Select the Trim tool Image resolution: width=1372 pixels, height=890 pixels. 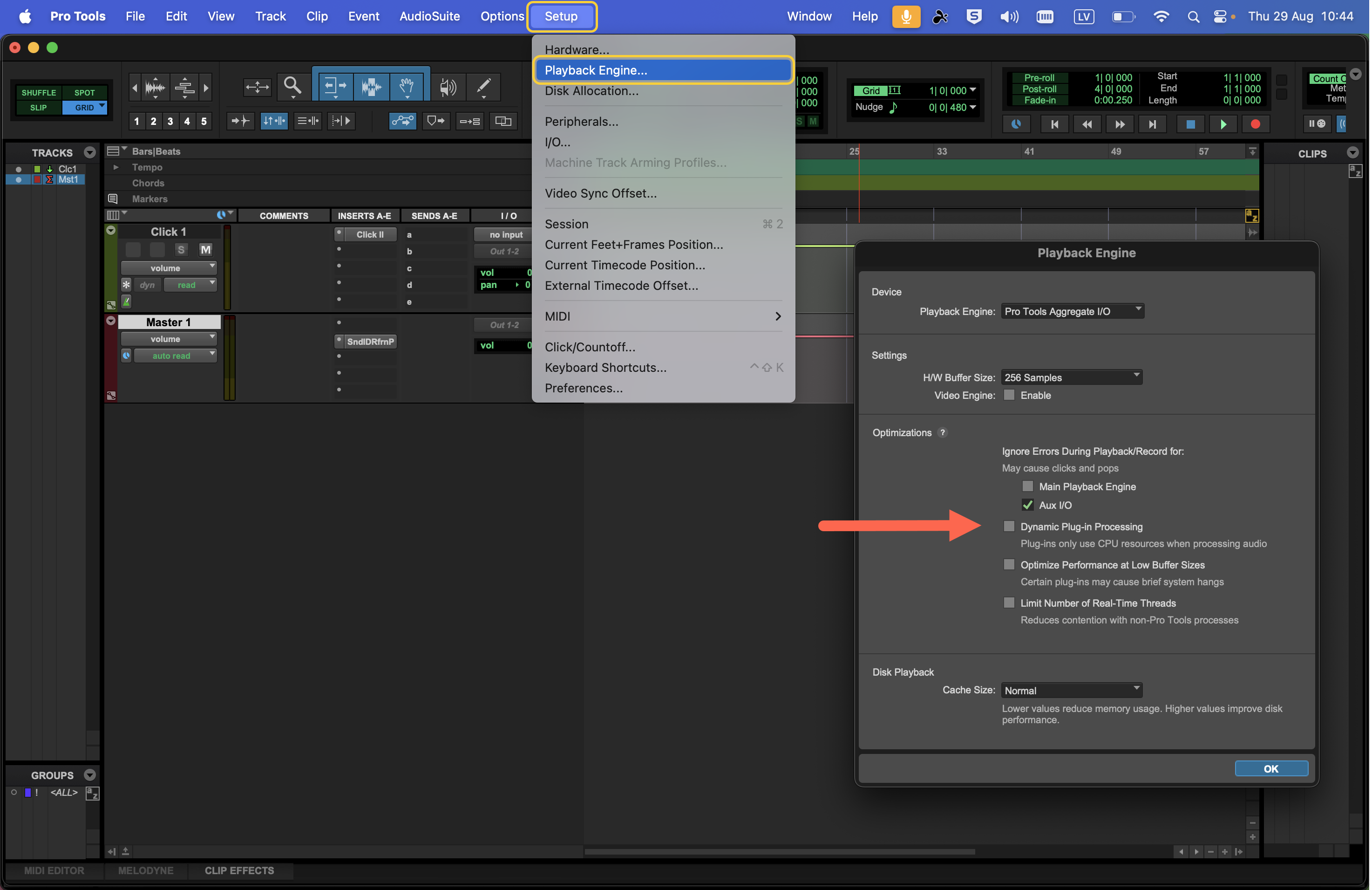pos(334,87)
